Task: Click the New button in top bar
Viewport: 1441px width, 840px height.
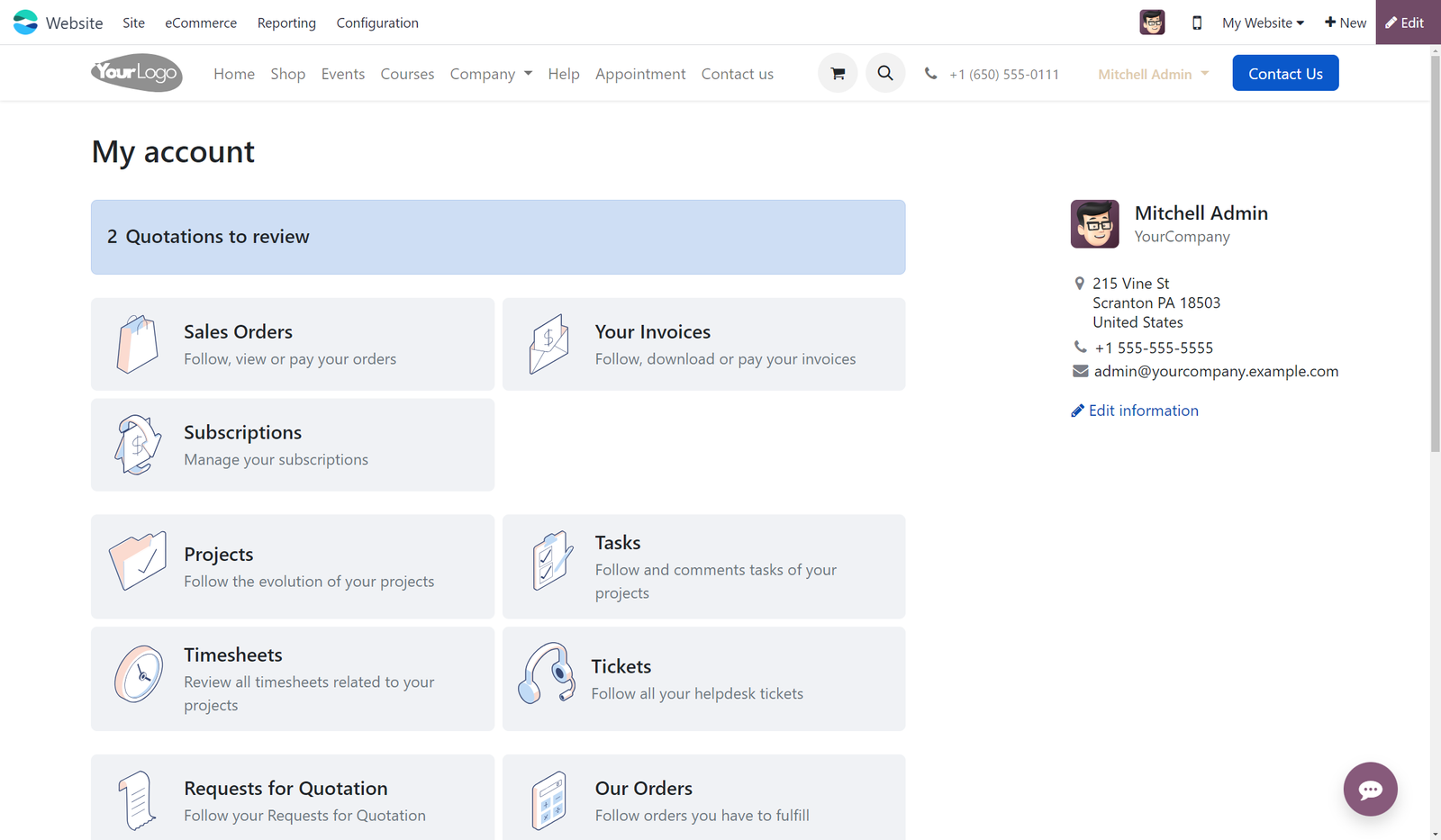Action: point(1346,23)
